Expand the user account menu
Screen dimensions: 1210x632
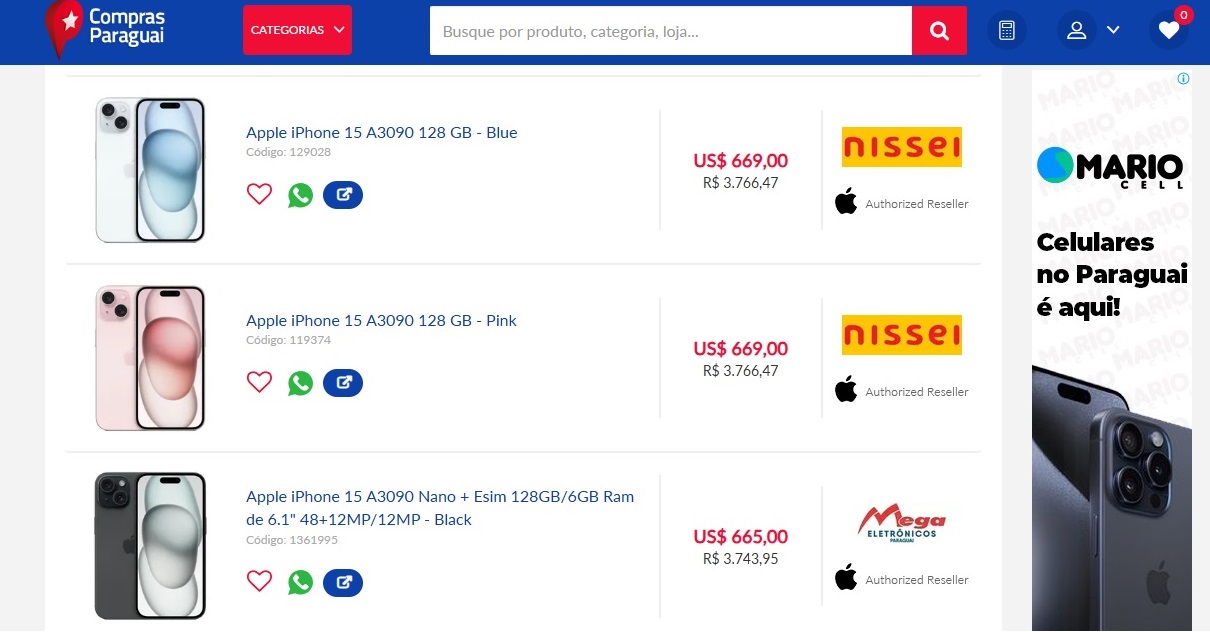pos(1090,31)
